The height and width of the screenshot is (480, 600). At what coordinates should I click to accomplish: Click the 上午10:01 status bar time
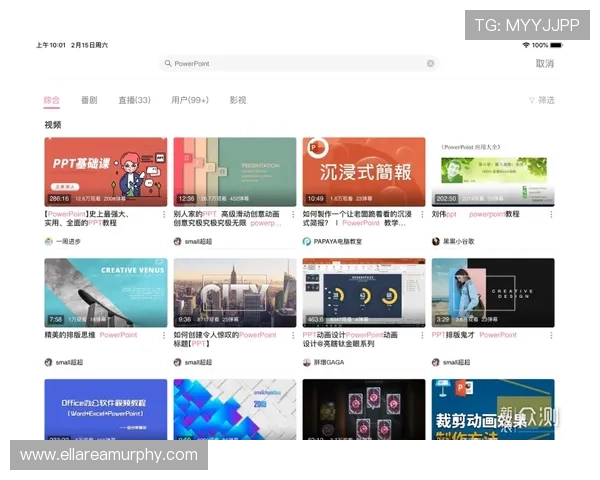[x=51, y=45]
